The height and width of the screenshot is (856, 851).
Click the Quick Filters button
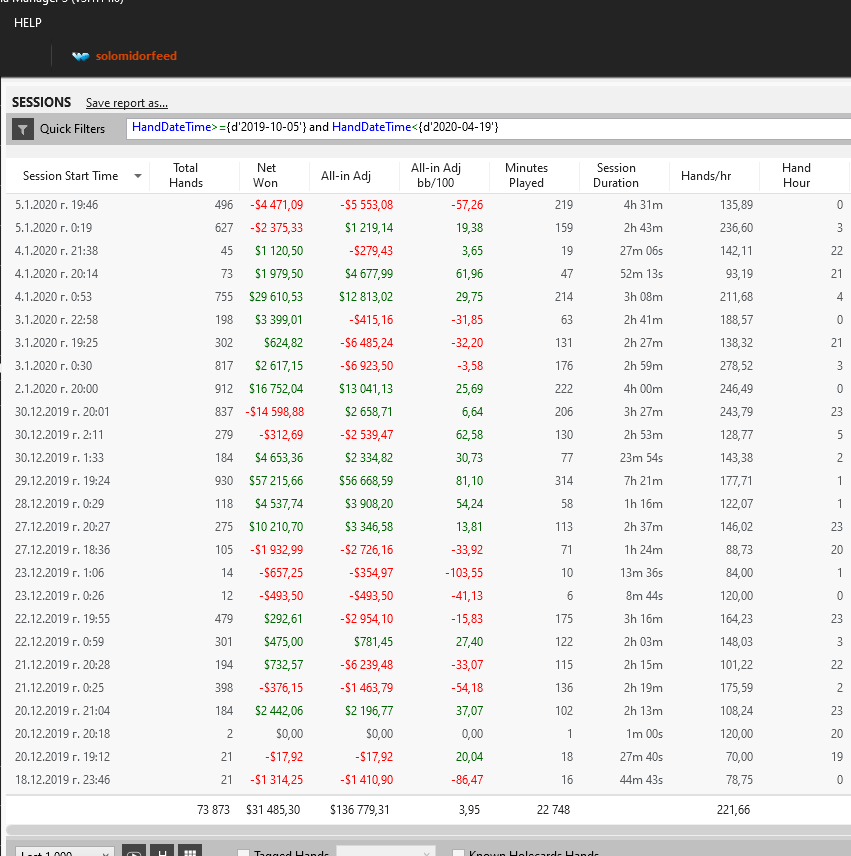click(72, 129)
